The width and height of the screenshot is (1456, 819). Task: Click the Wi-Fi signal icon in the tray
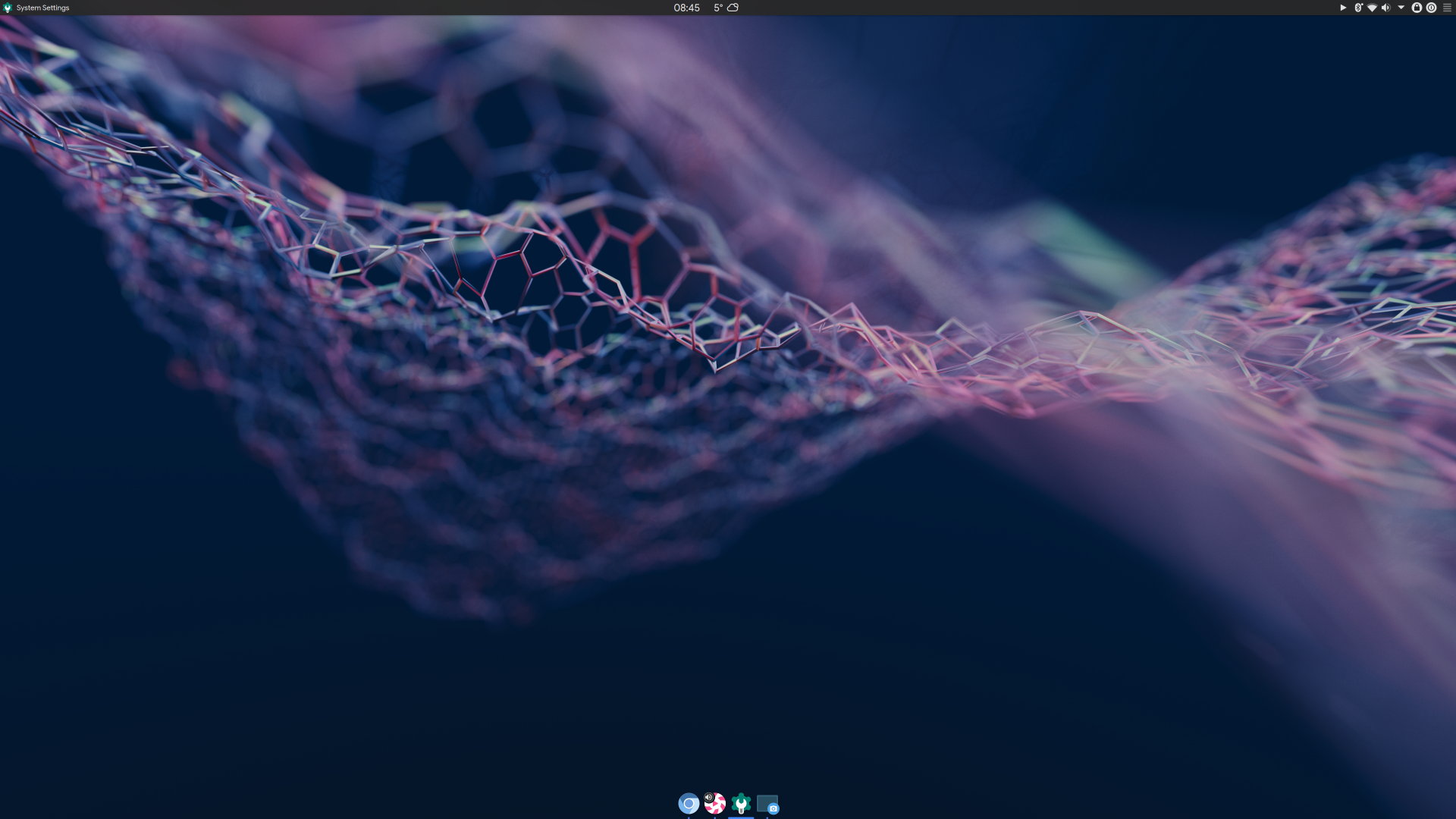1371,8
